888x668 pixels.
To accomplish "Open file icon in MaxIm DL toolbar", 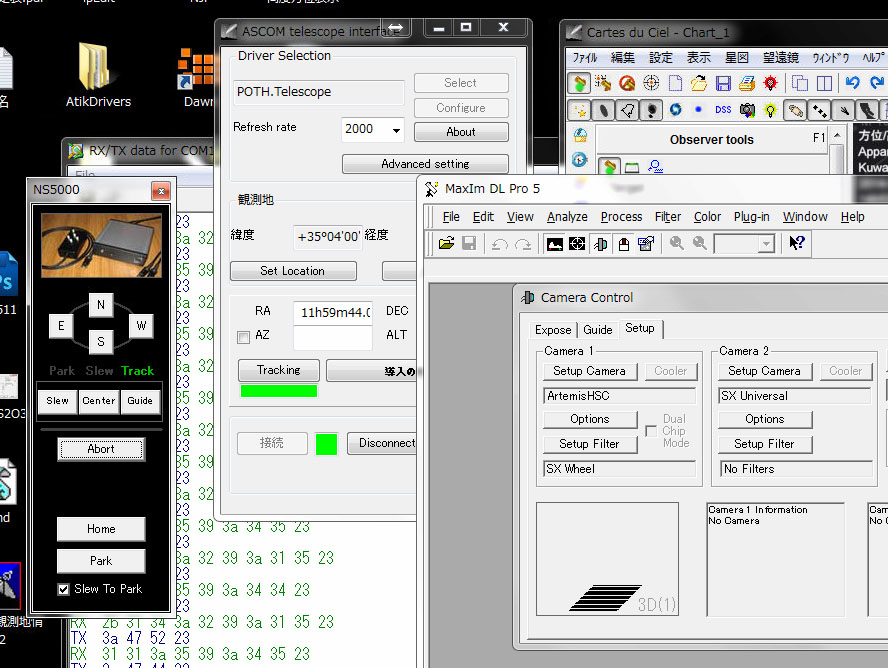I will point(446,243).
